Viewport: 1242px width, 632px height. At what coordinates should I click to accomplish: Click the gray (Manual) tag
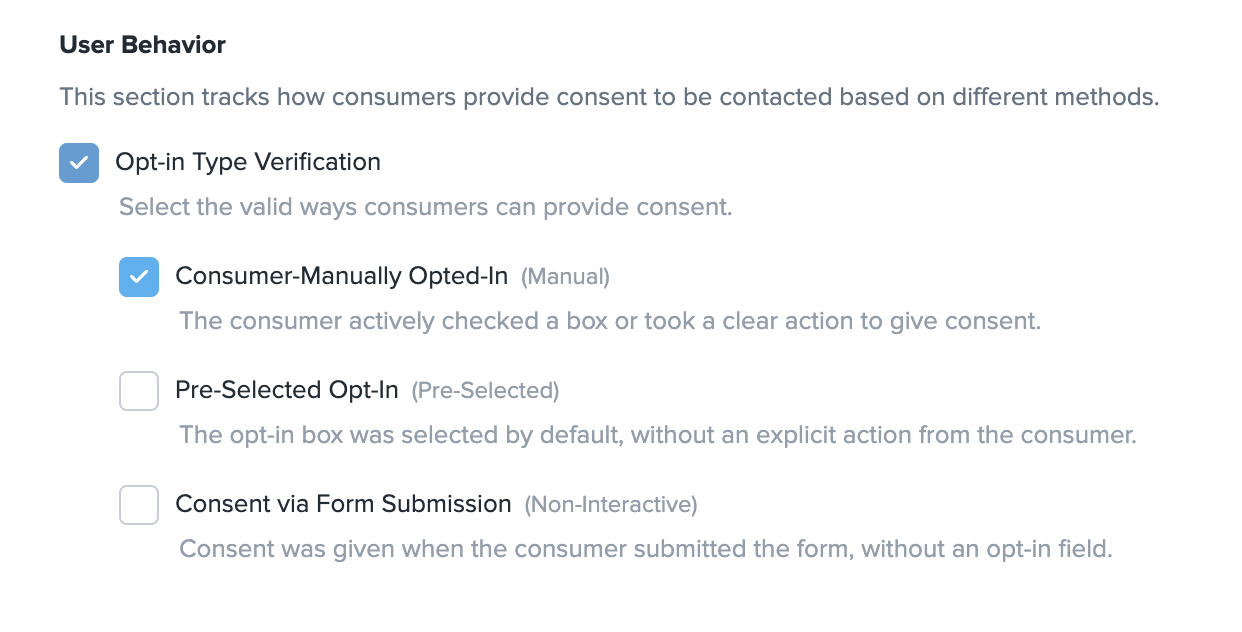[x=565, y=277]
